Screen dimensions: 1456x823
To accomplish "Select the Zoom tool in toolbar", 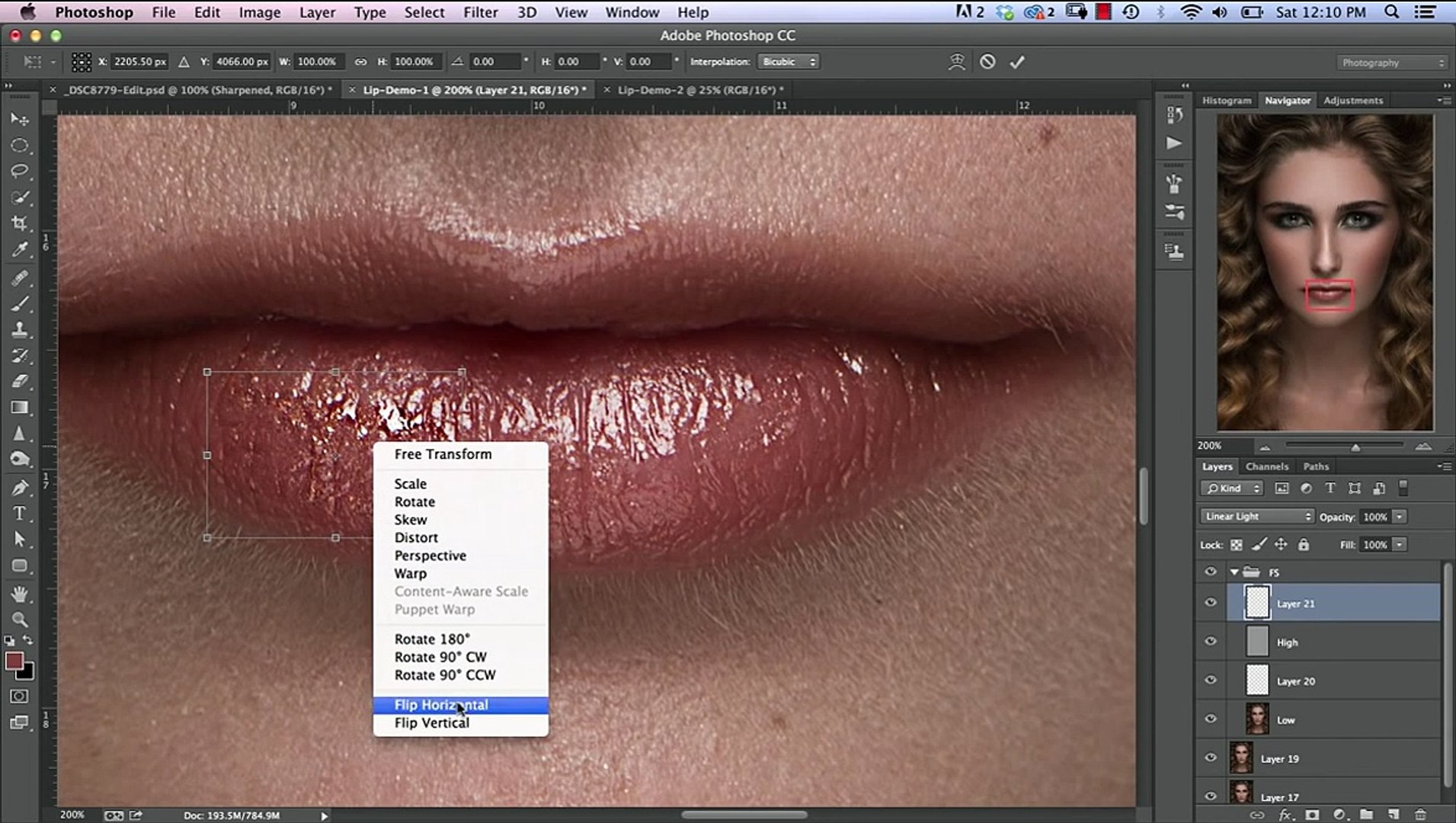I will tap(20, 620).
